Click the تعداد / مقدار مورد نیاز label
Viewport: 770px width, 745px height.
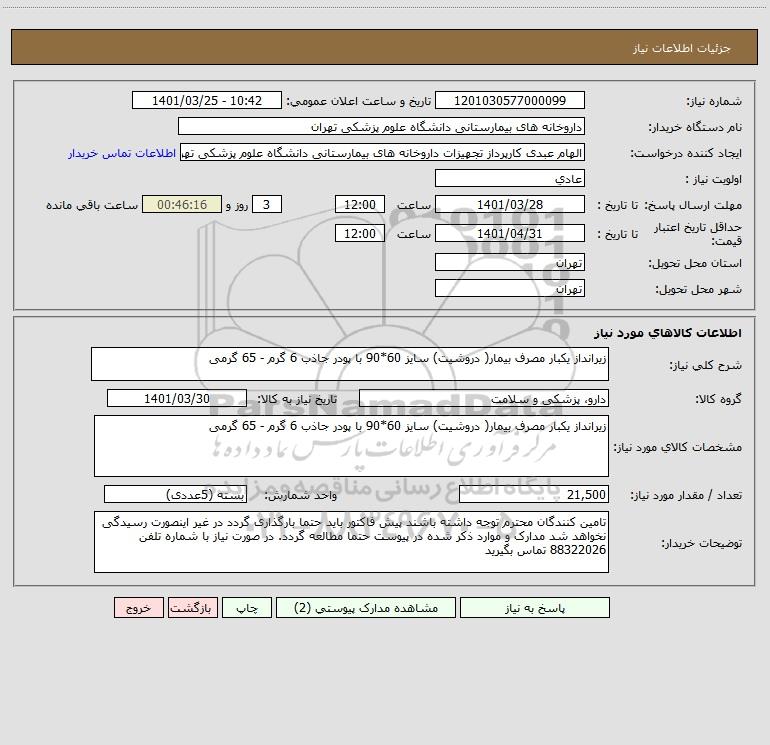click(x=686, y=496)
